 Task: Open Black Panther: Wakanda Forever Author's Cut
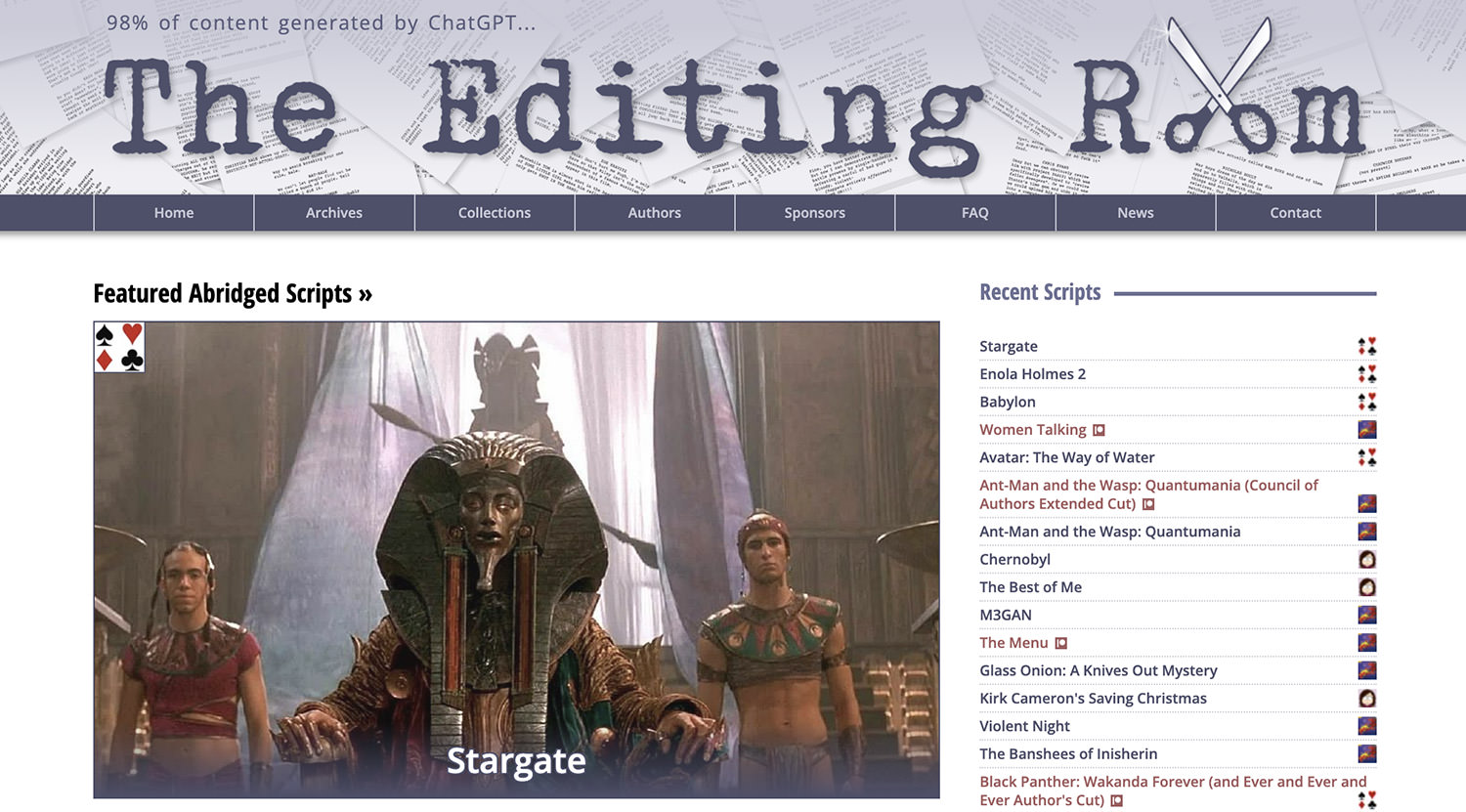coord(1173,791)
